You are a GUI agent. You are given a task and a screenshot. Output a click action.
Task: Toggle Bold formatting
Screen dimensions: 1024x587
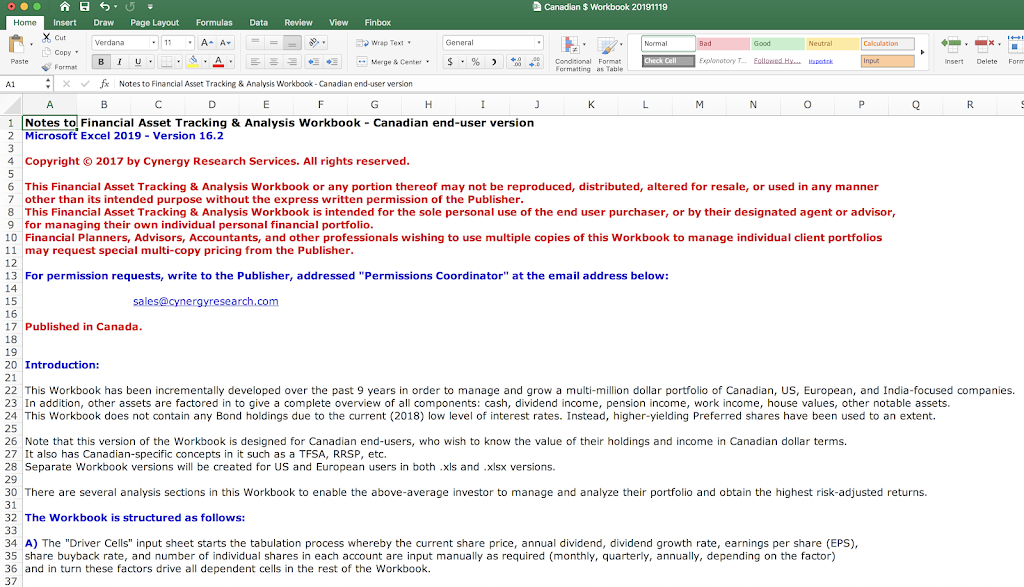coord(101,62)
